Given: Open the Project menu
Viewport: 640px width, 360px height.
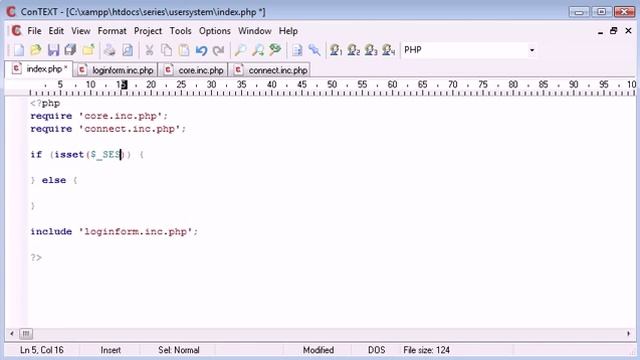Looking at the screenshot, I should click(148, 31).
